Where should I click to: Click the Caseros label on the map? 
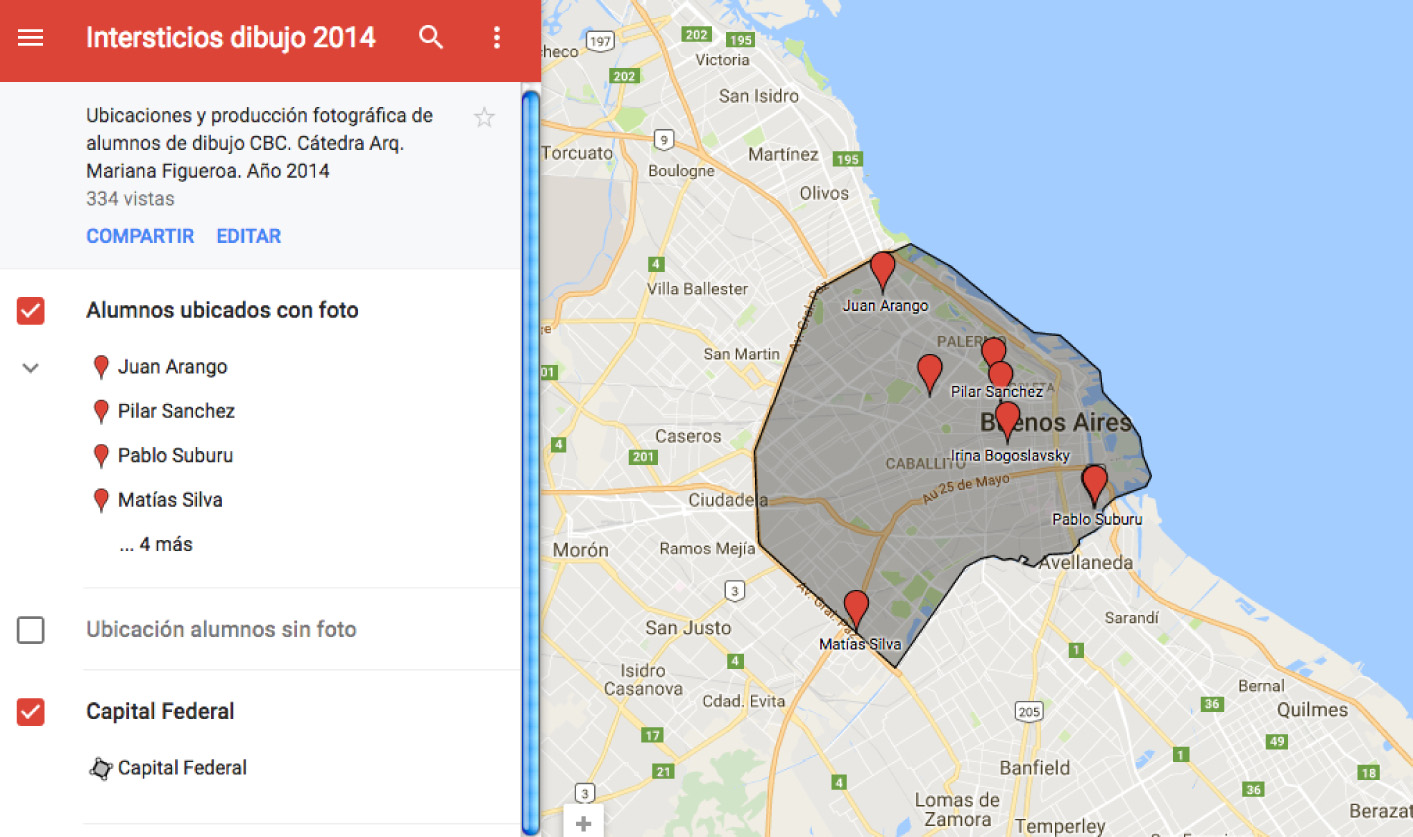coord(688,436)
